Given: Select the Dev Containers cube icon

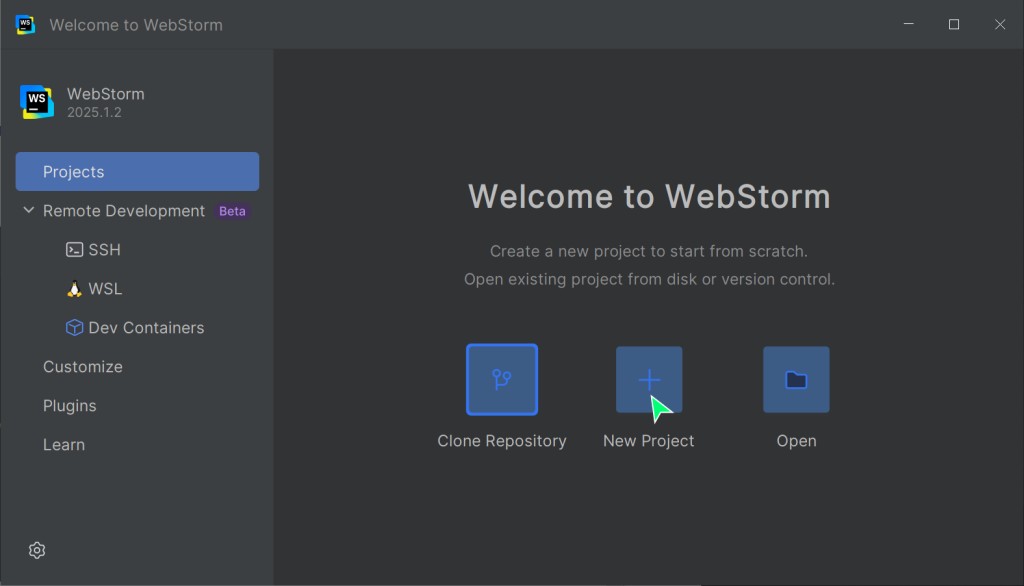Looking at the screenshot, I should point(74,328).
